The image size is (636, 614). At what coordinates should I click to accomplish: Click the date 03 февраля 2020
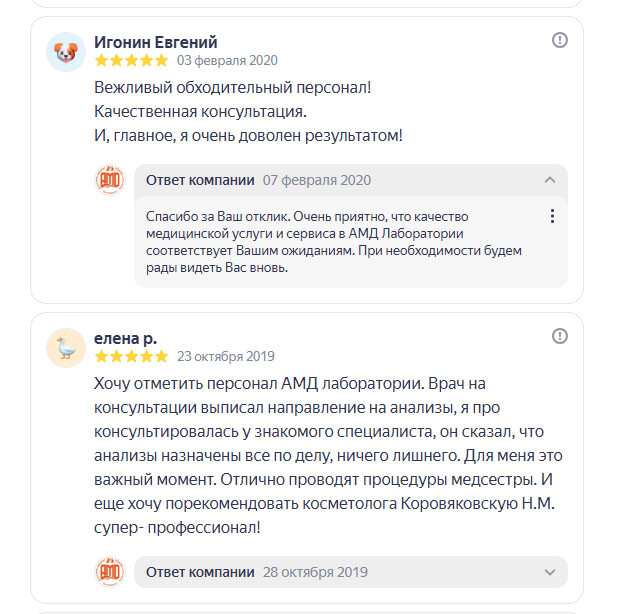pyautogui.click(x=227, y=60)
